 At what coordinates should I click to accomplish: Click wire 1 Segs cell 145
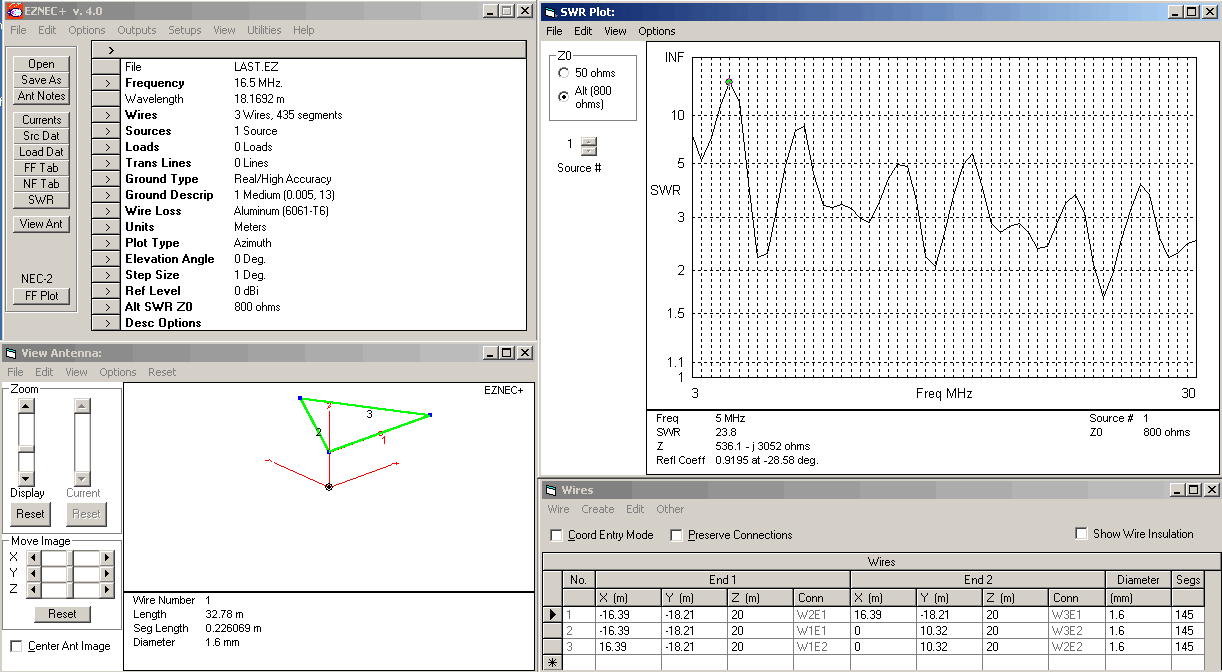(1188, 614)
